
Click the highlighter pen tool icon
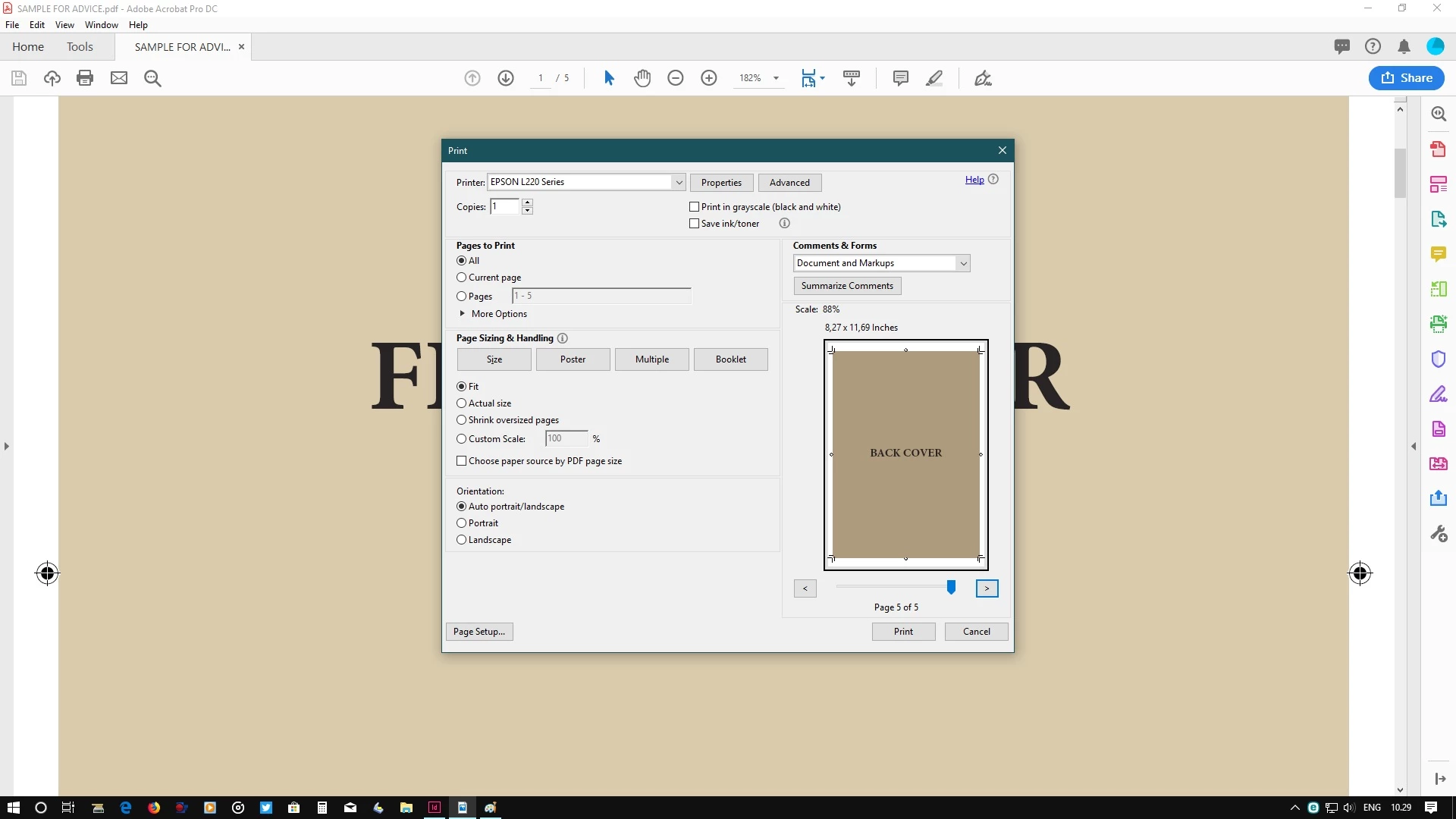[934, 78]
